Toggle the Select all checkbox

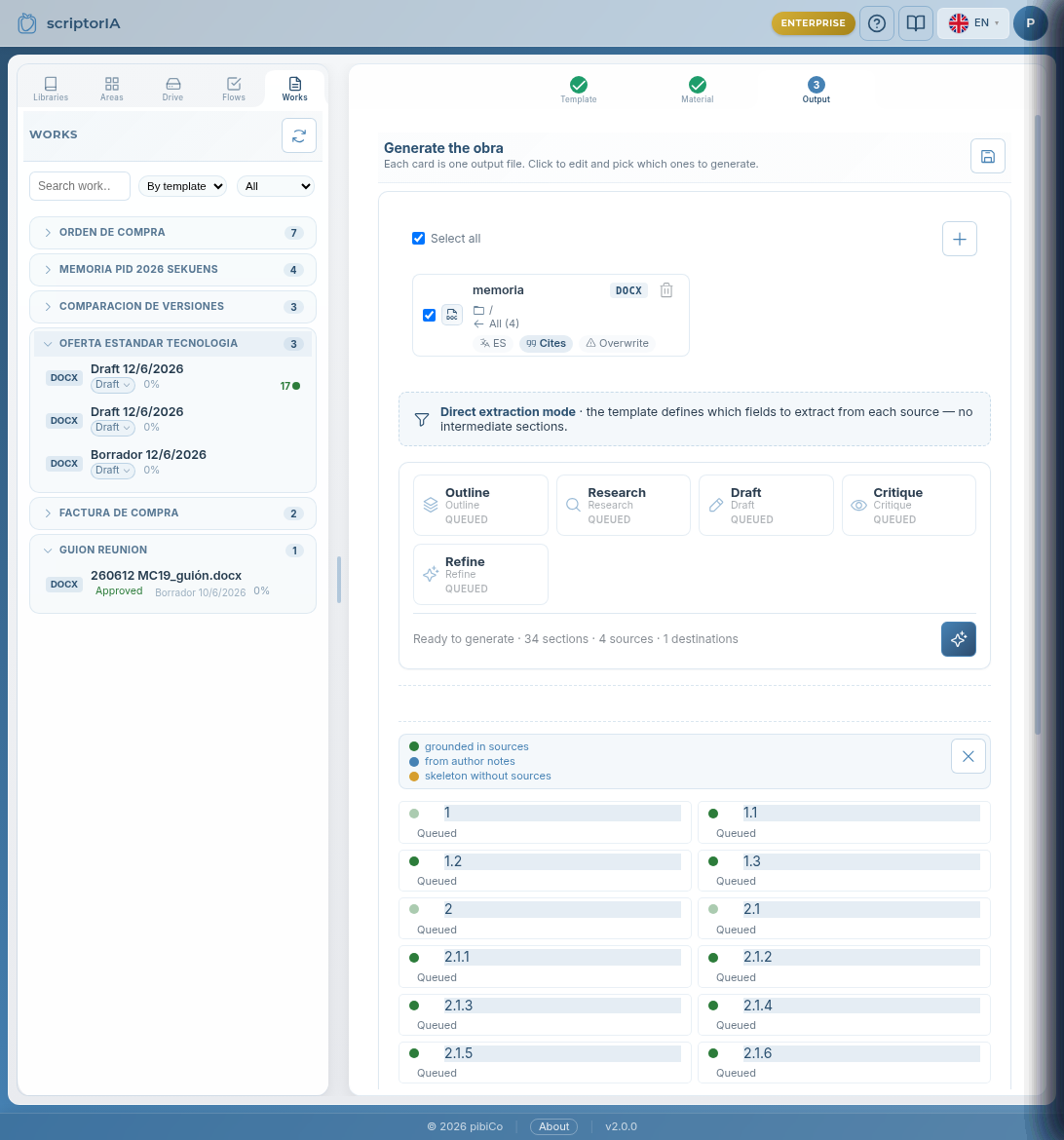pos(418,239)
